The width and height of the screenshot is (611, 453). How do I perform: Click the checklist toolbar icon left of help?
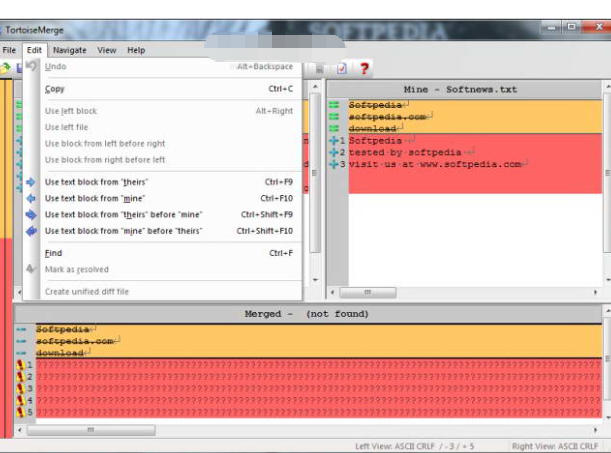341,69
